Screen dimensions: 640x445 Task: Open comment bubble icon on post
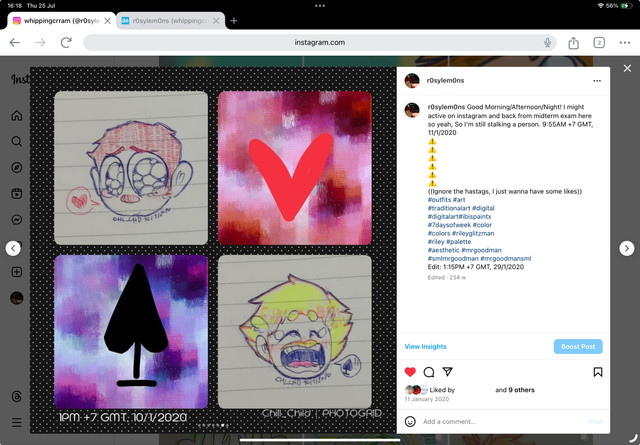pos(429,372)
